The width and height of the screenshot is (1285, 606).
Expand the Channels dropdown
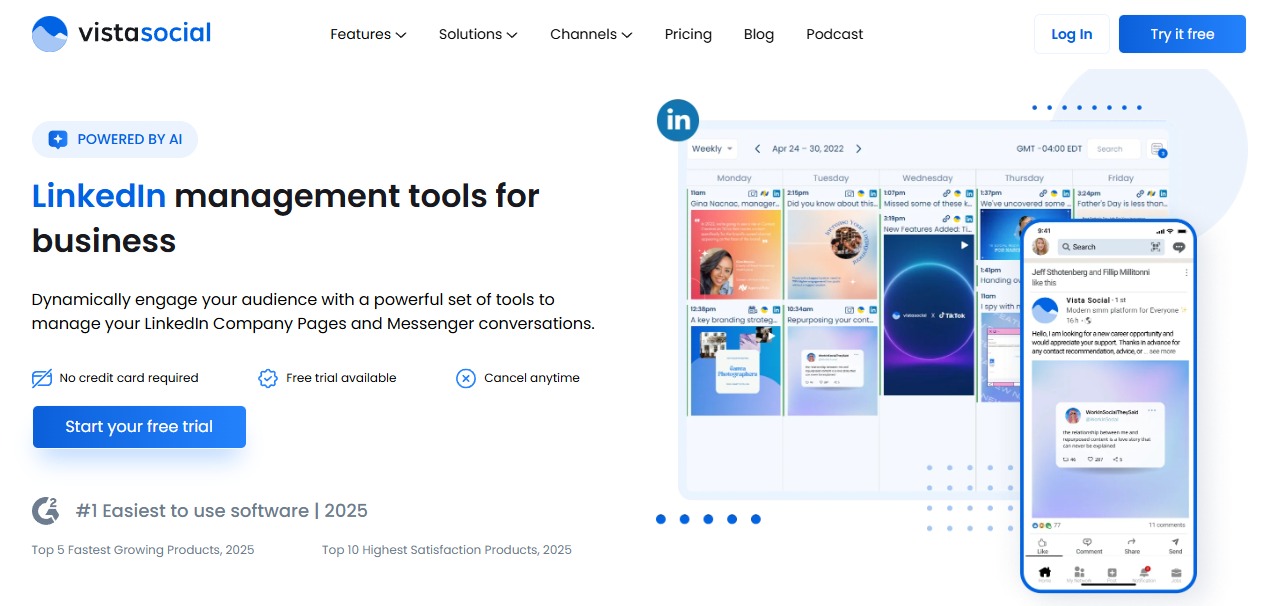coord(590,33)
